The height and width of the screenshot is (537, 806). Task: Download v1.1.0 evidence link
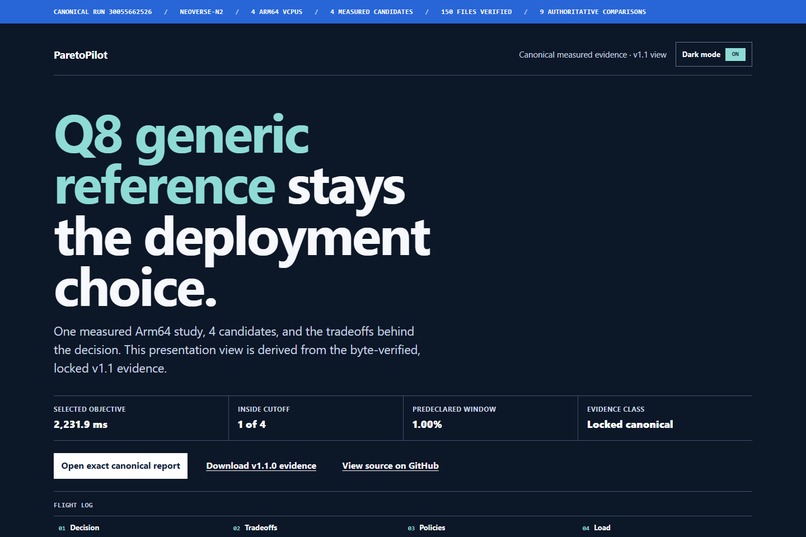[261, 466]
